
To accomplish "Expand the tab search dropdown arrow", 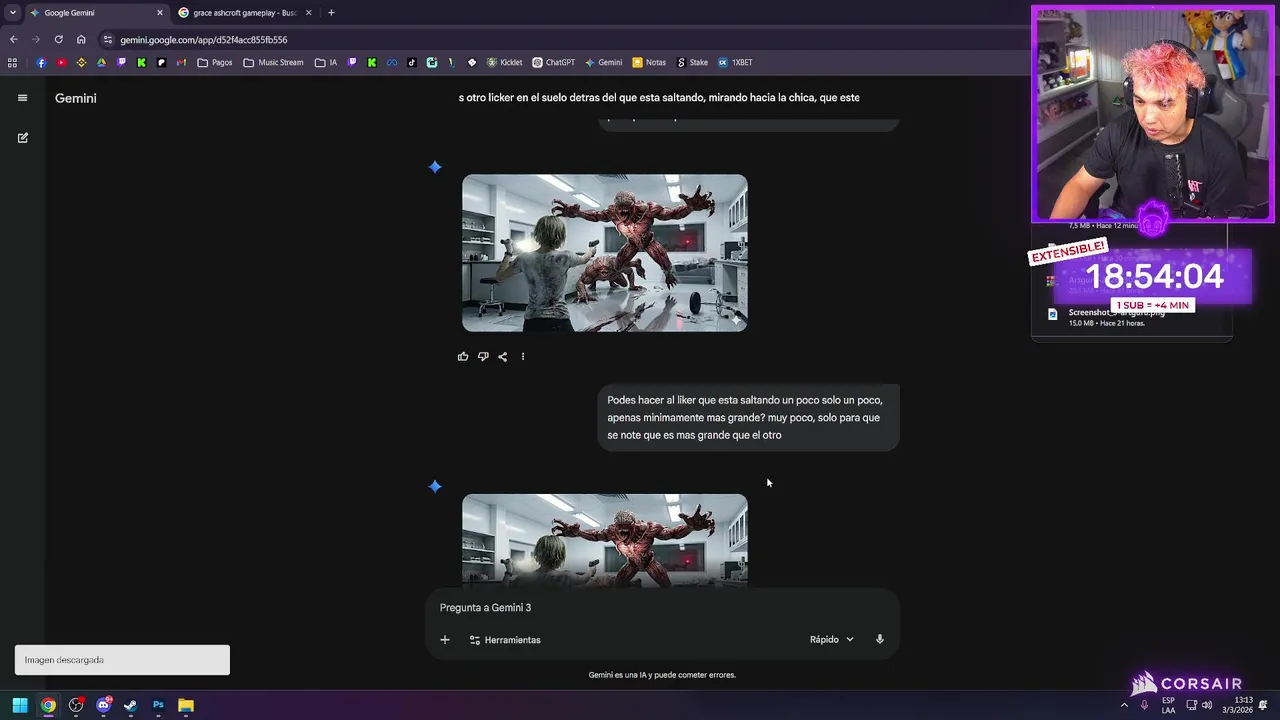I will tap(12, 13).
